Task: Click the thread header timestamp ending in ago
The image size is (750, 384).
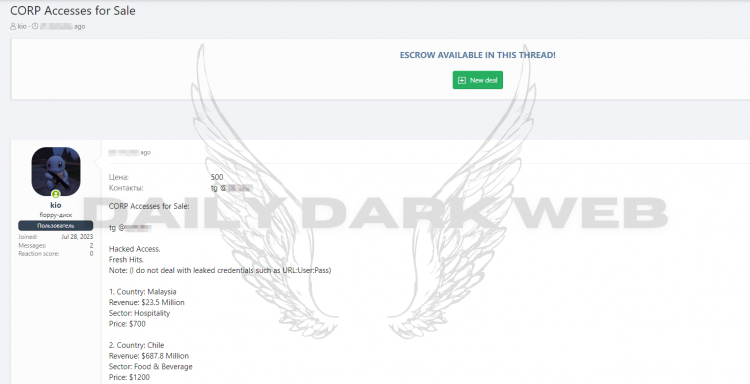Action: click(x=63, y=26)
